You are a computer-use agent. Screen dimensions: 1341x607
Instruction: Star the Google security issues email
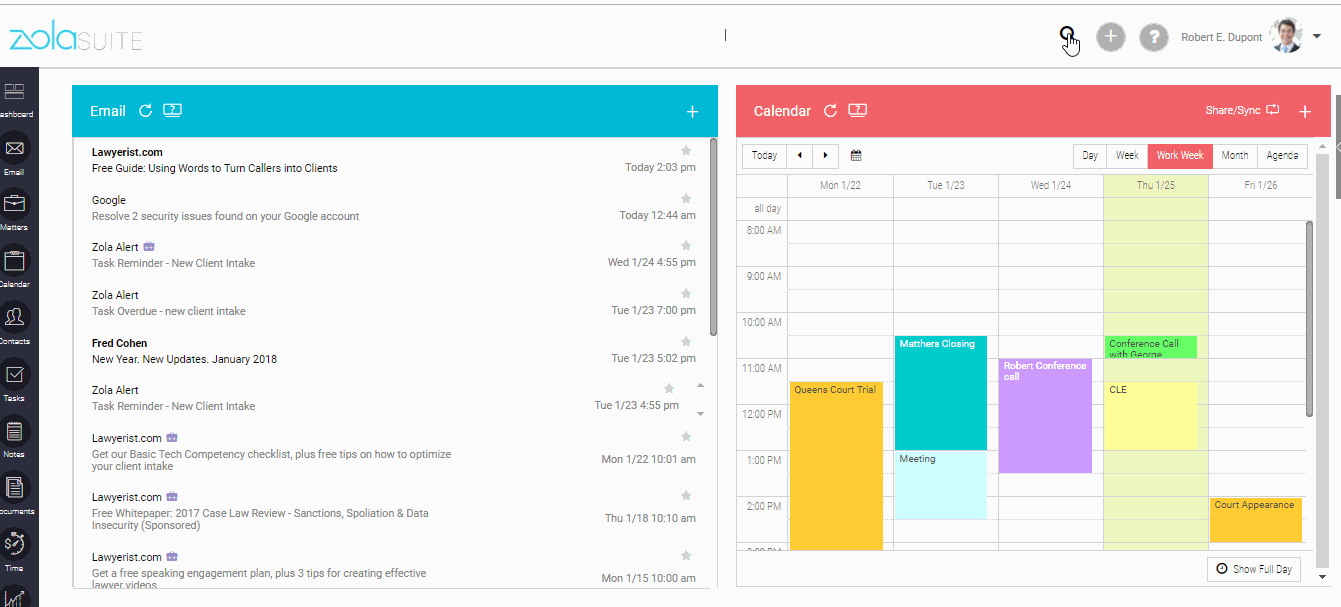coord(686,198)
